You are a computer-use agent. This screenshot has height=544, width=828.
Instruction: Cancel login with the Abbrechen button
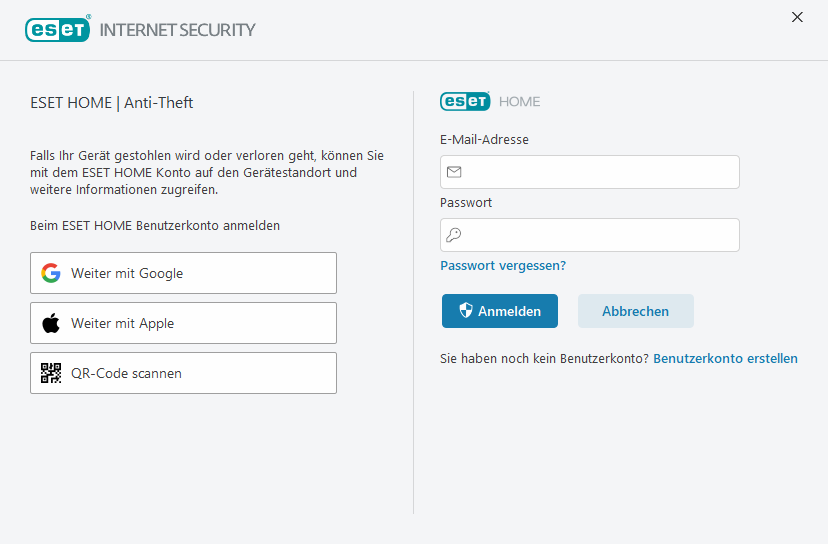635,311
